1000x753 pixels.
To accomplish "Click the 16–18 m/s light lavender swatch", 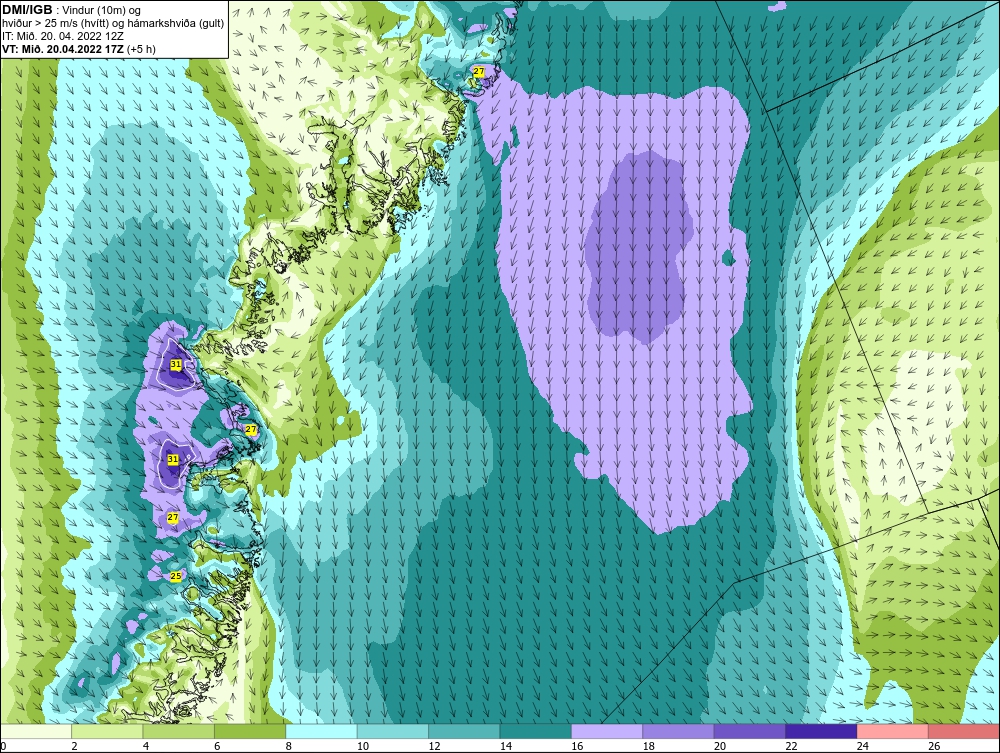I will (x=607, y=731).
